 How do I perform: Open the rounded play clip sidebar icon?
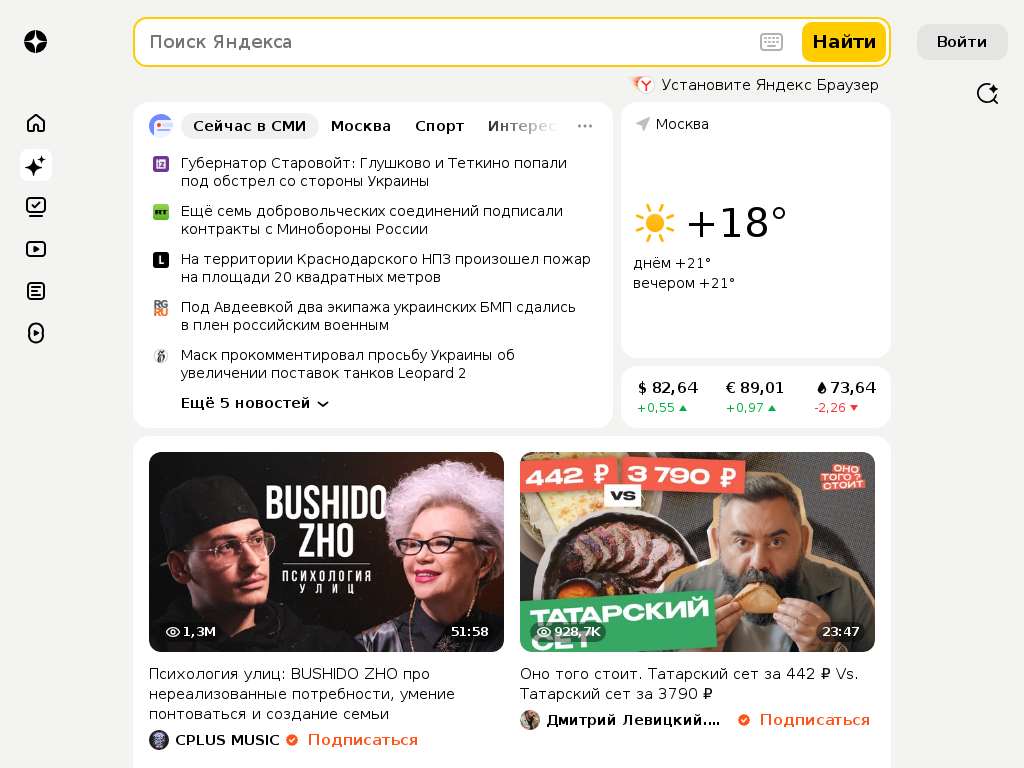click(36, 333)
